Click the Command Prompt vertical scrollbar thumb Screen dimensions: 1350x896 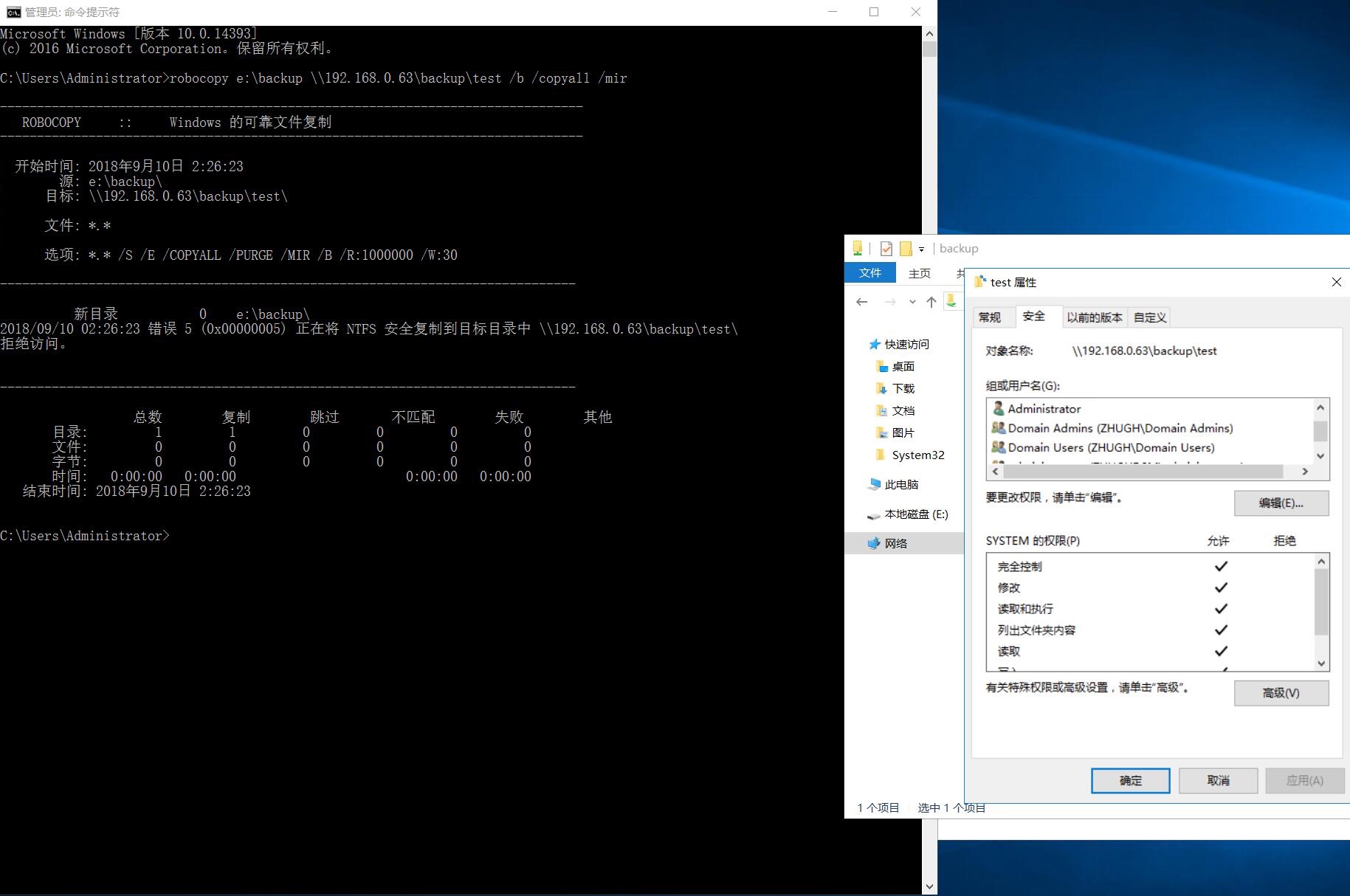click(x=929, y=49)
